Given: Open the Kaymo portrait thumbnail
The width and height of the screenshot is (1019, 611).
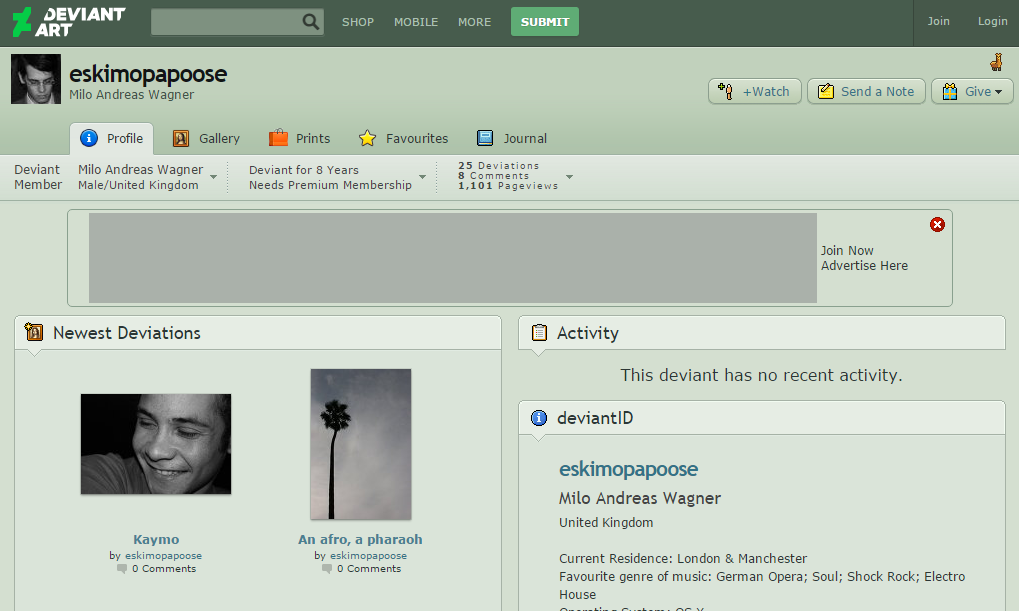Looking at the screenshot, I should pyautogui.click(x=156, y=444).
